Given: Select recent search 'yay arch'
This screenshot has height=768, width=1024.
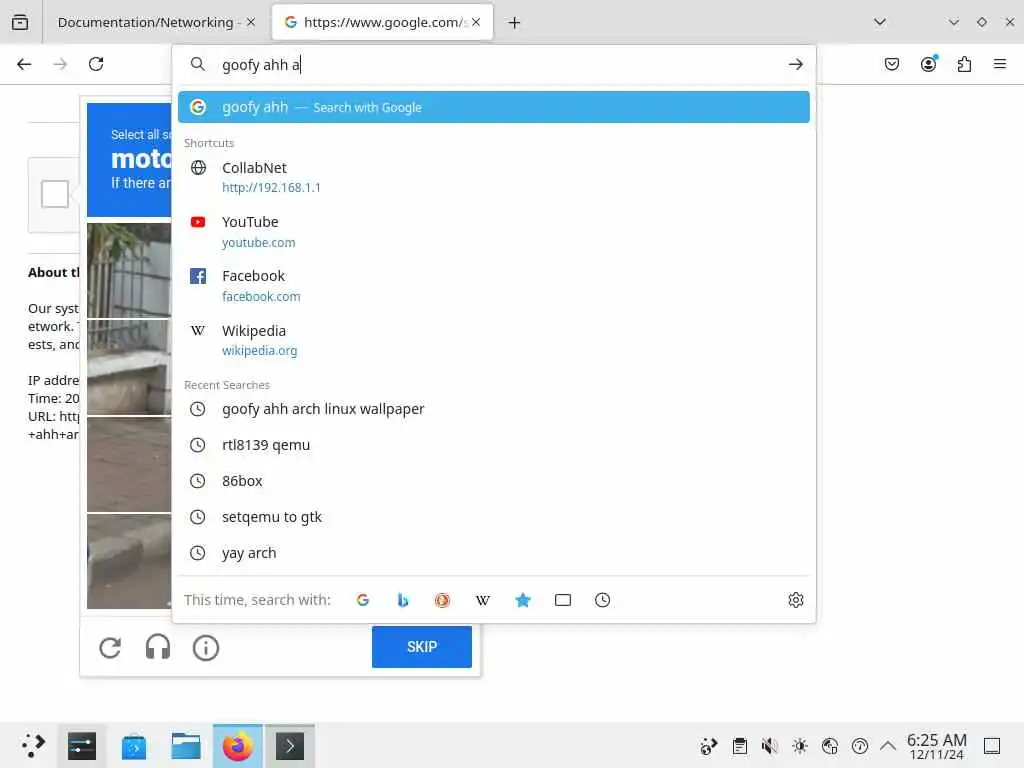Looking at the screenshot, I should (494, 552).
